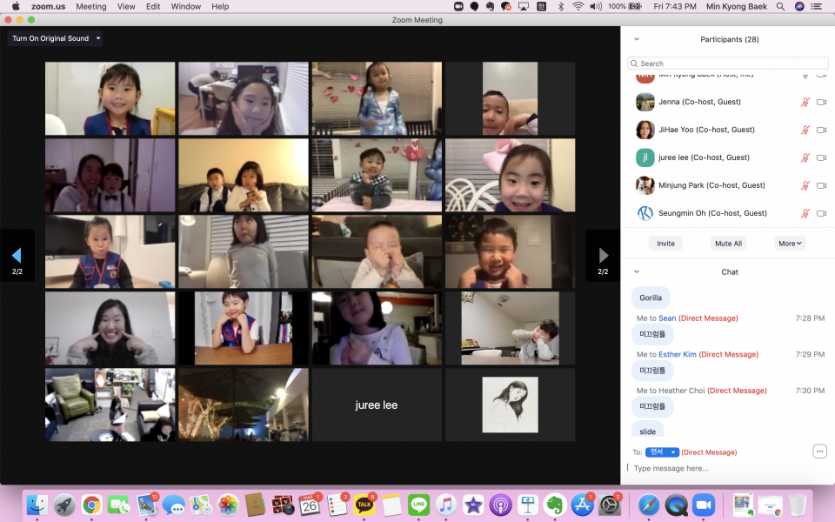Click muted microphone icon for Minjung Park

click(805, 185)
